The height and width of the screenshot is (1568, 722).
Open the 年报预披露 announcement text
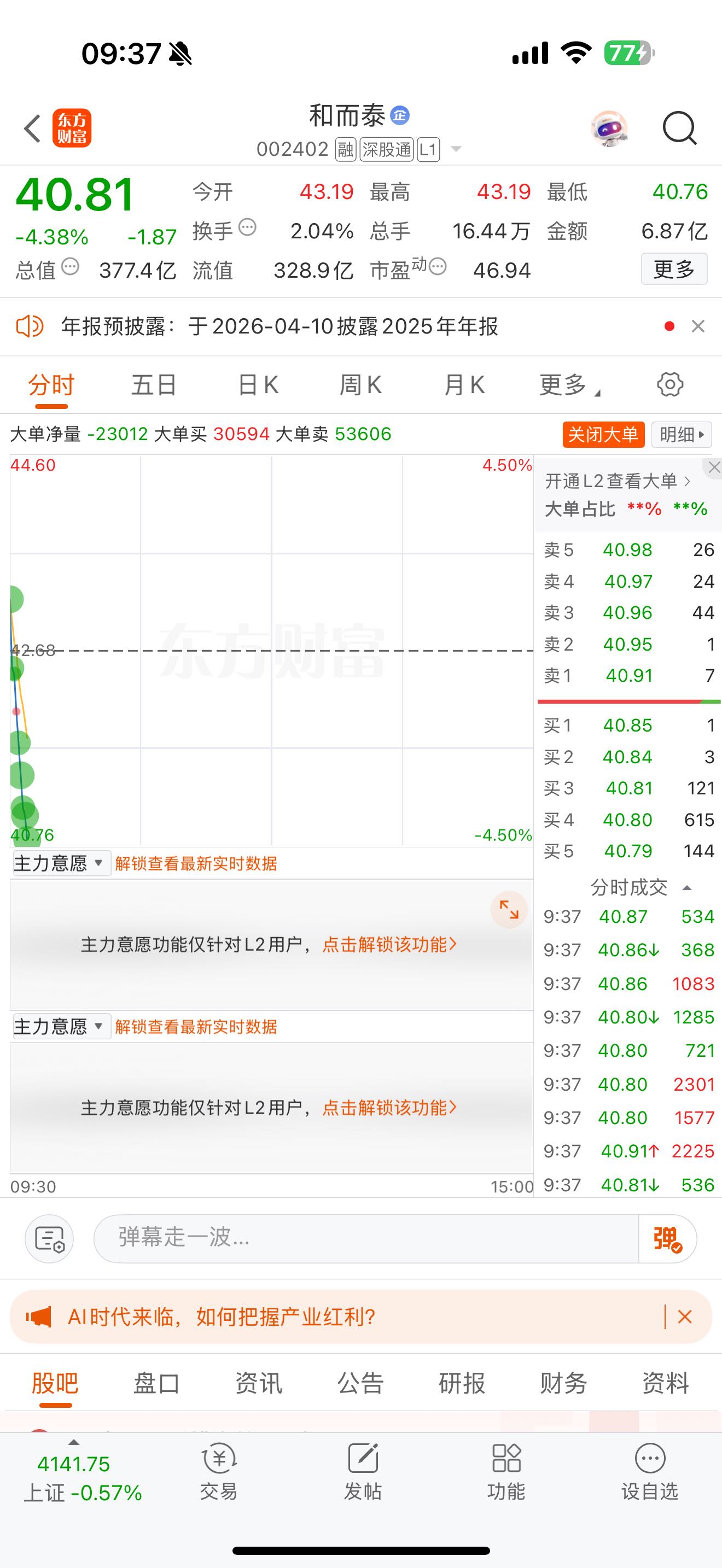tap(280, 327)
